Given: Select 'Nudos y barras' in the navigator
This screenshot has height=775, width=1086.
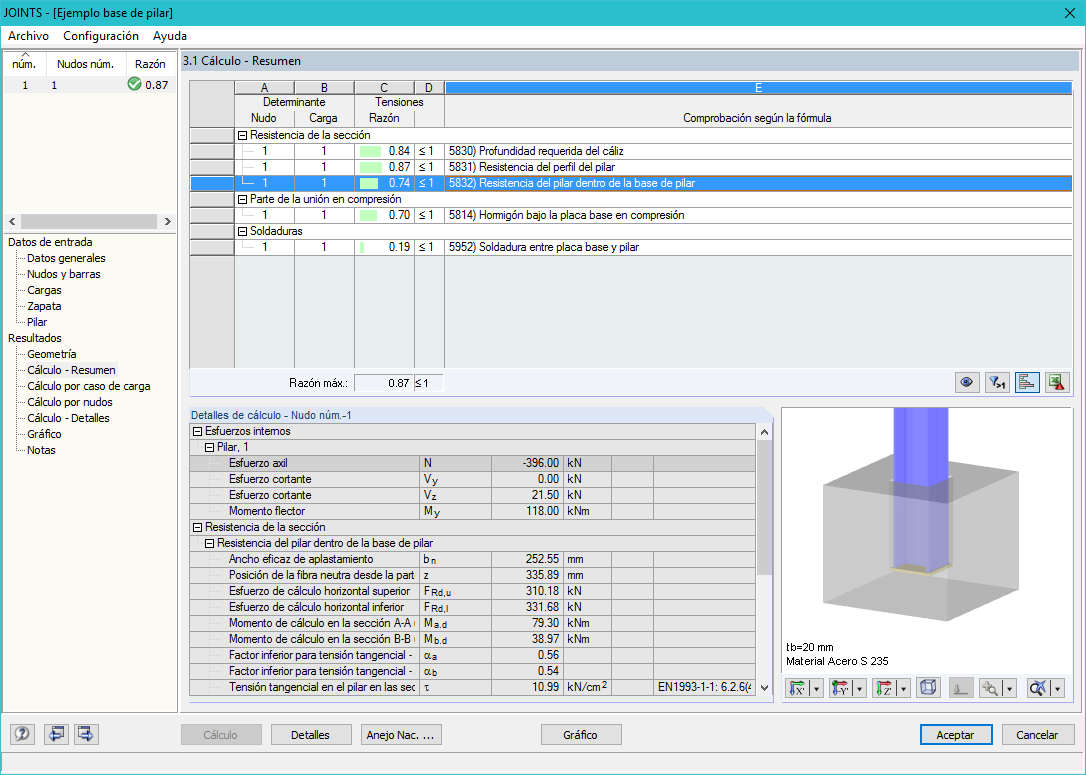Looking at the screenshot, I should point(64,274).
